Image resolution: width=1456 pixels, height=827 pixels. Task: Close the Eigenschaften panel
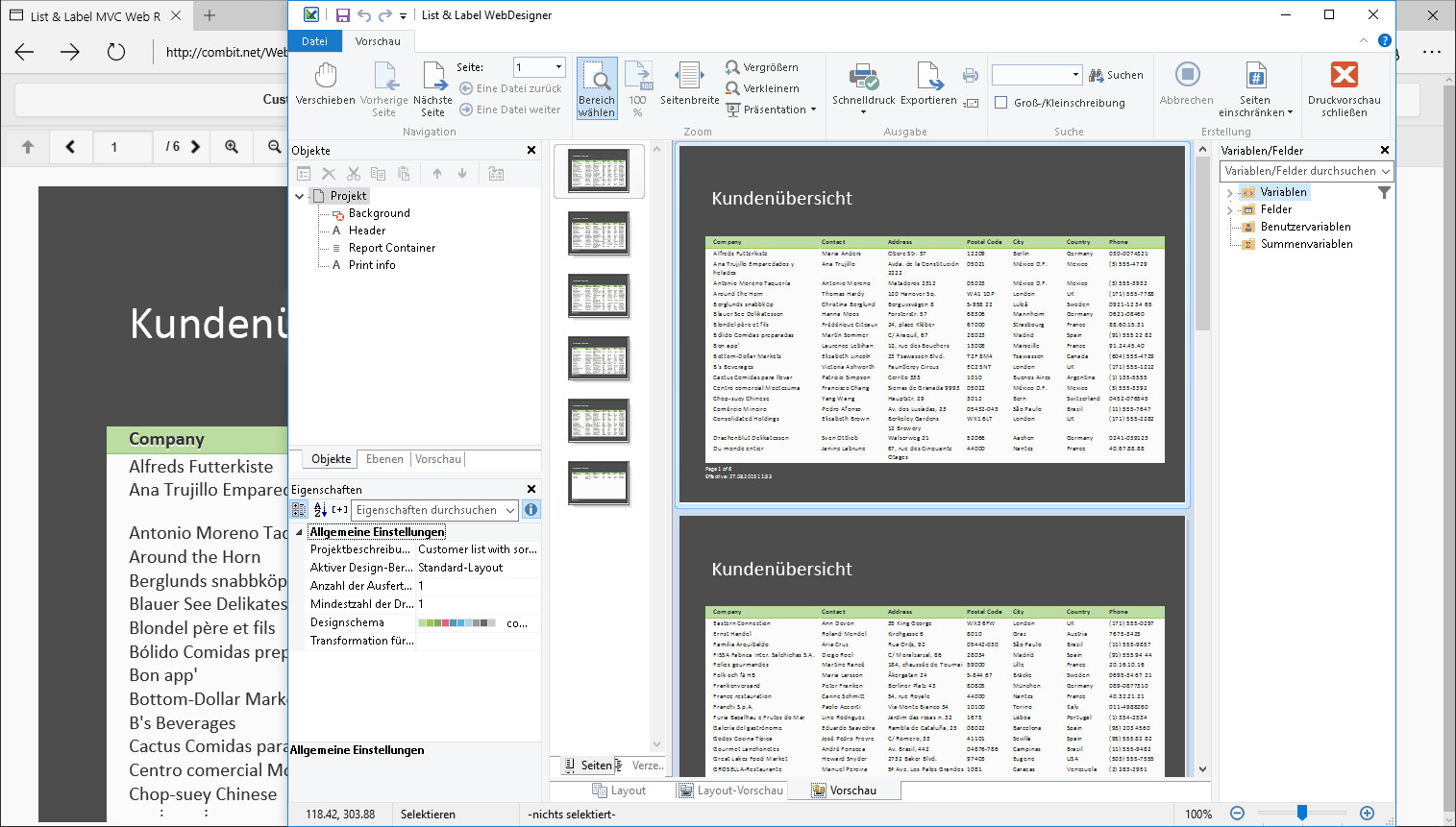531,489
